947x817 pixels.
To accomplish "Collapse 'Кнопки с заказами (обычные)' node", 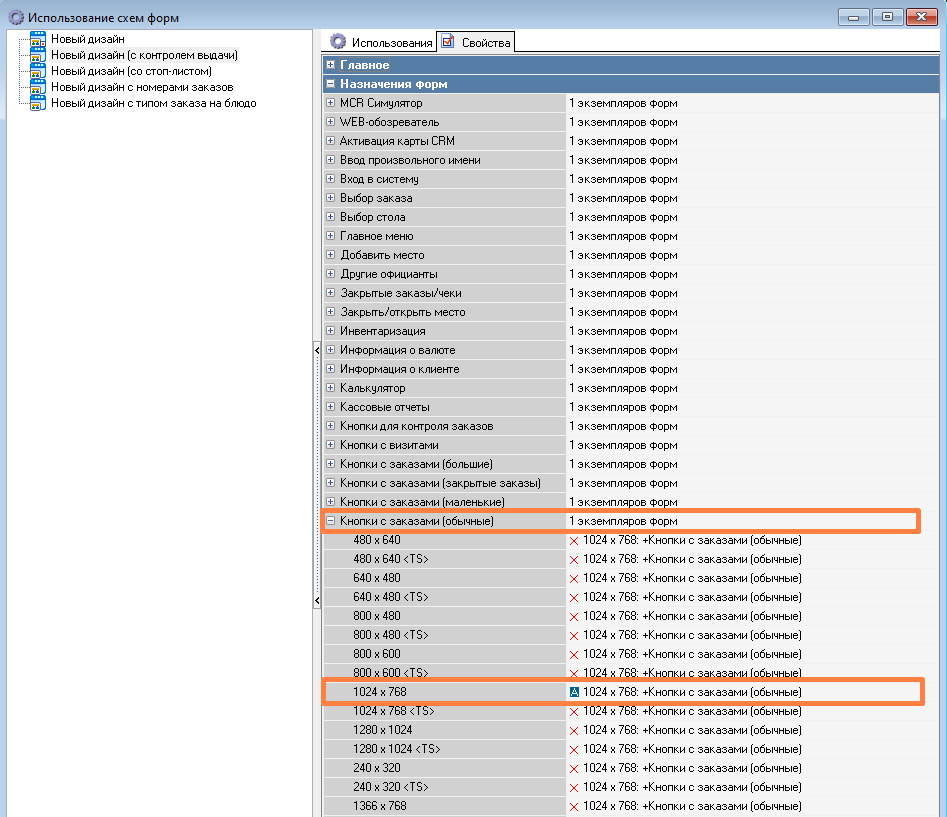I will 331,521.
